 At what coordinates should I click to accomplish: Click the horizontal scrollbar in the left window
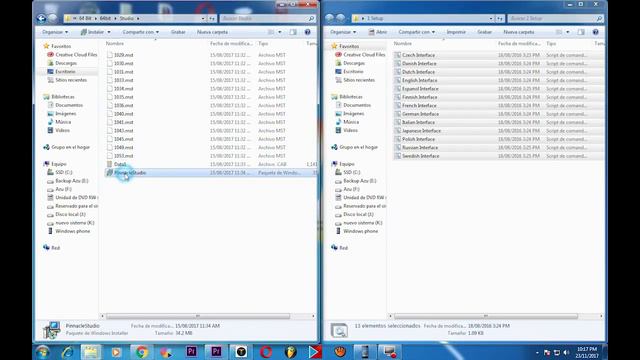click(x=198, y=316)
